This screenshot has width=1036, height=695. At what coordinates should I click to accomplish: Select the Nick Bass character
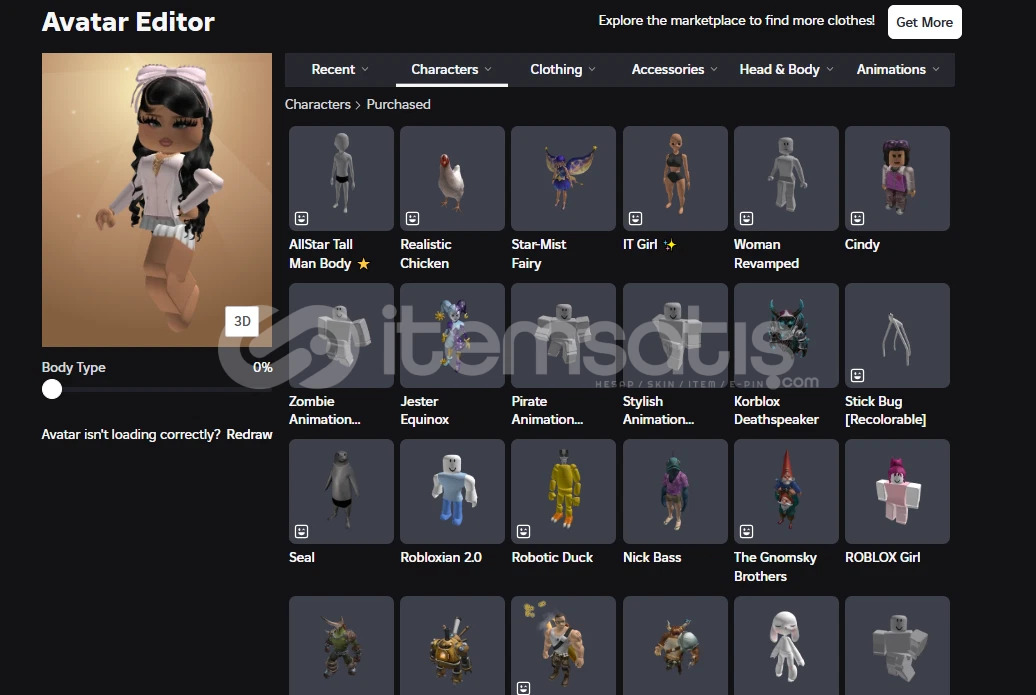tap(675, 492)
